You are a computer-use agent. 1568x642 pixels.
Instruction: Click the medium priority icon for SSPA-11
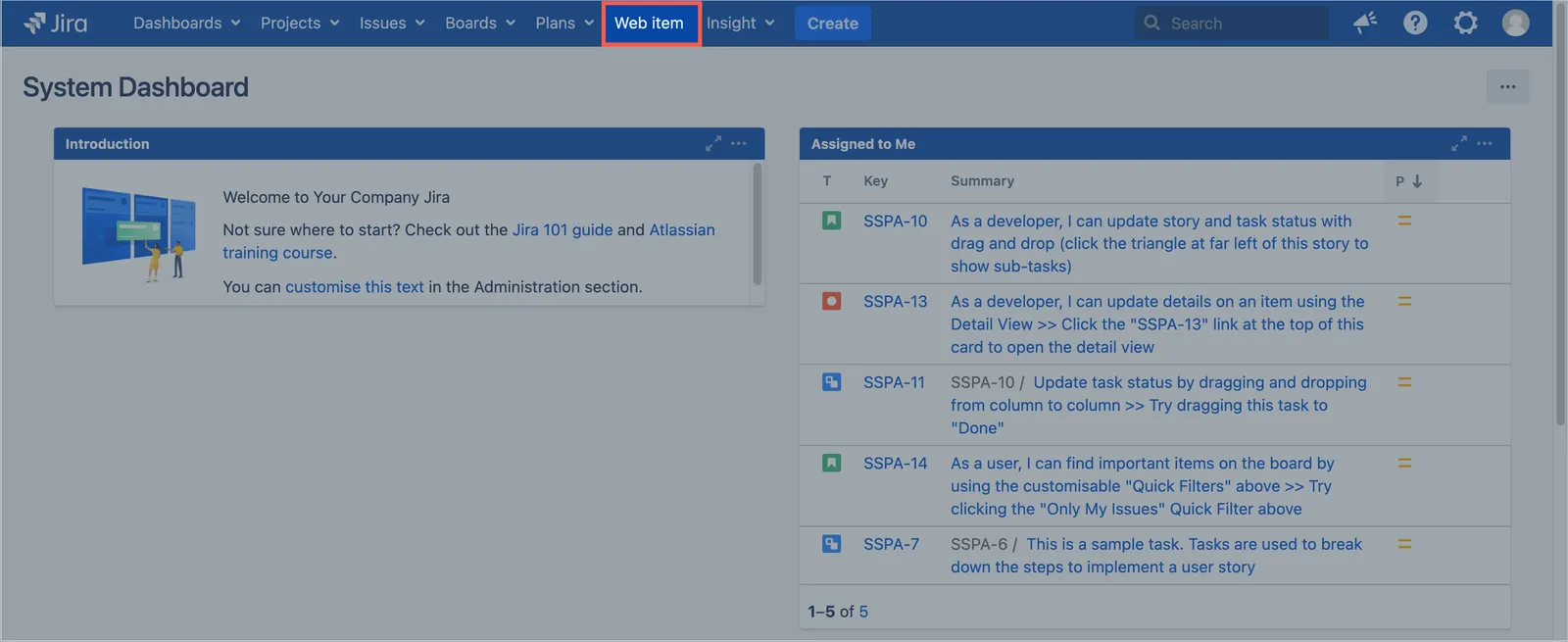tap(1404, 382)
